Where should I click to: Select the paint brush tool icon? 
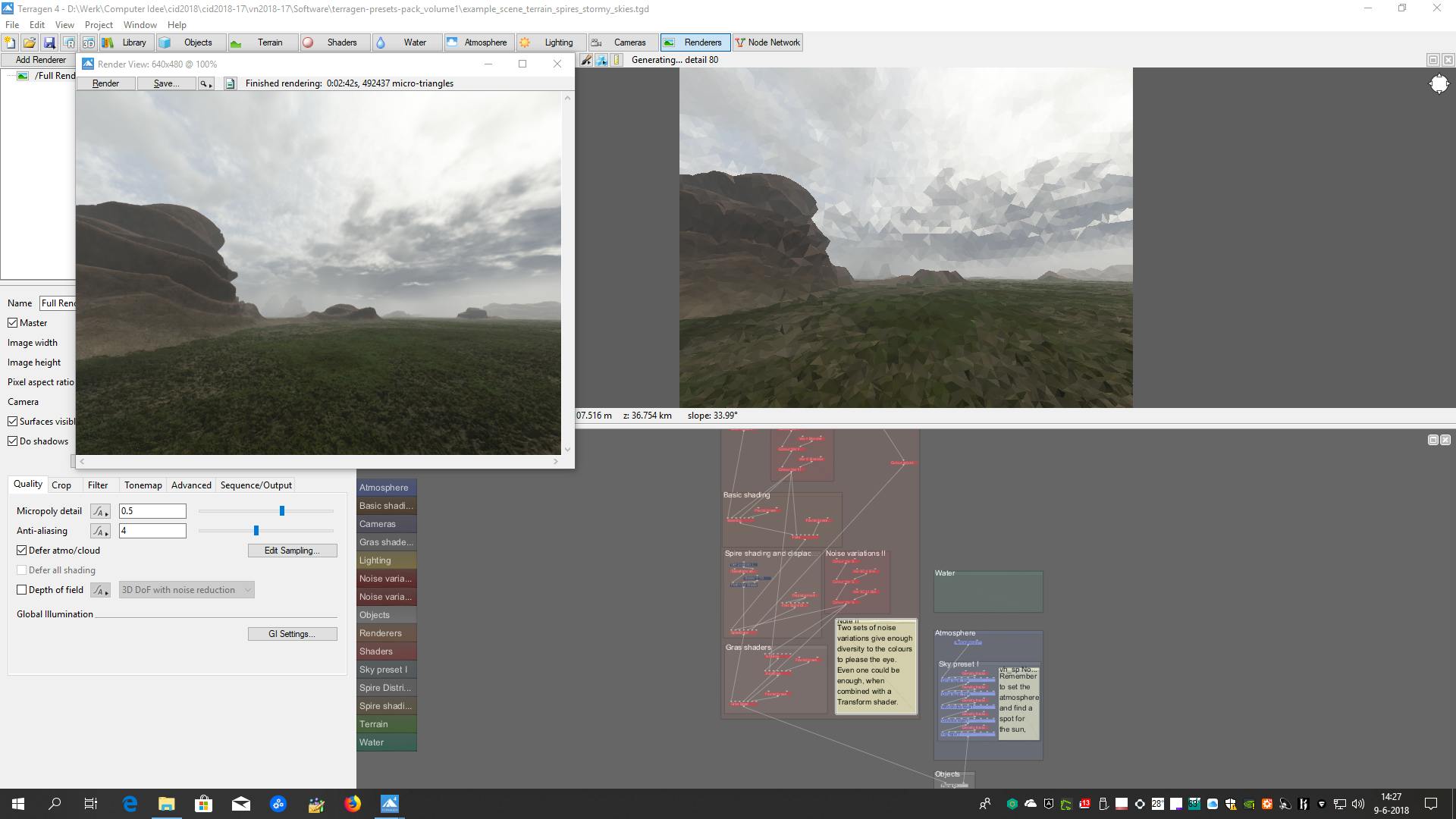pyautogui.click(x=586, y=60)
